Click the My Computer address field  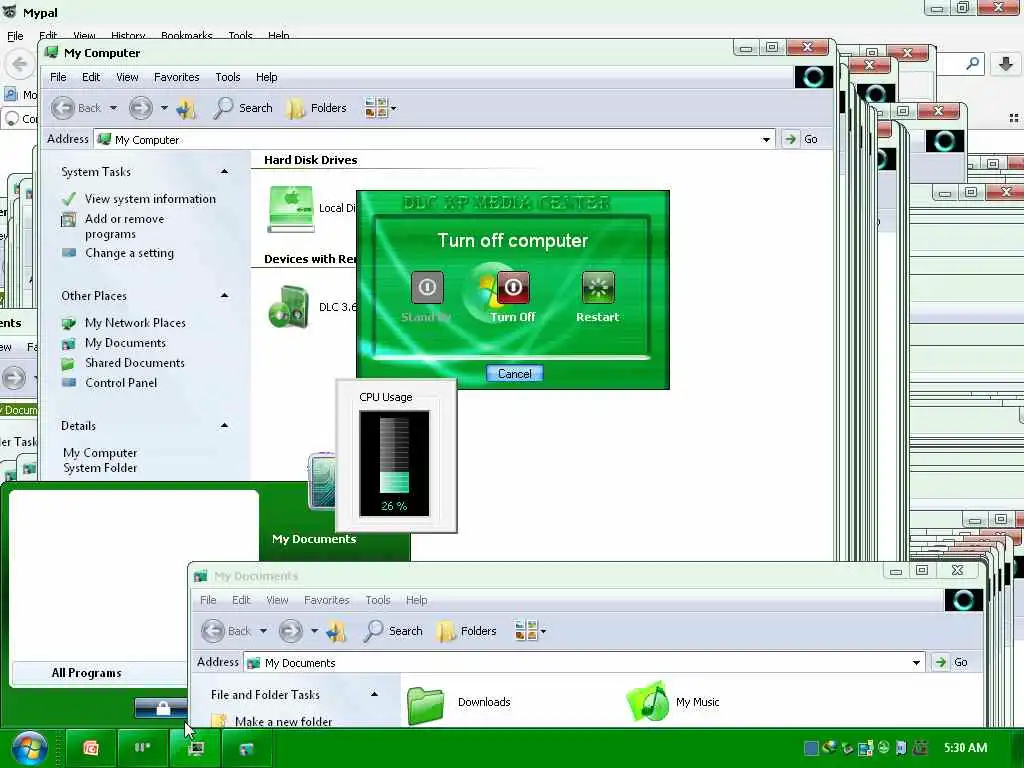[x=434, y=139]
